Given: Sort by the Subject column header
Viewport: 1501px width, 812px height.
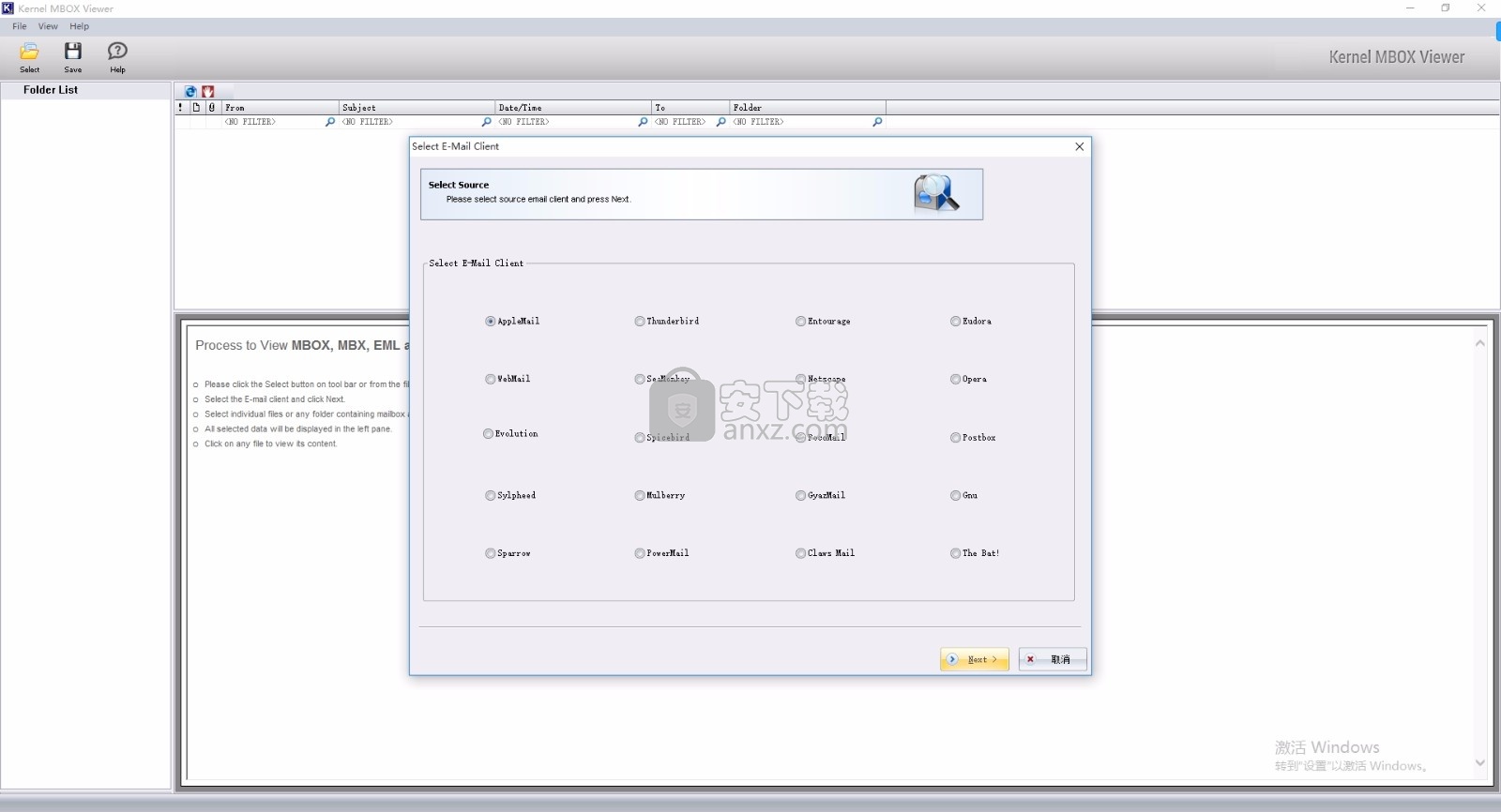Looking at the screenshot, I should click(x=417, y=108).
